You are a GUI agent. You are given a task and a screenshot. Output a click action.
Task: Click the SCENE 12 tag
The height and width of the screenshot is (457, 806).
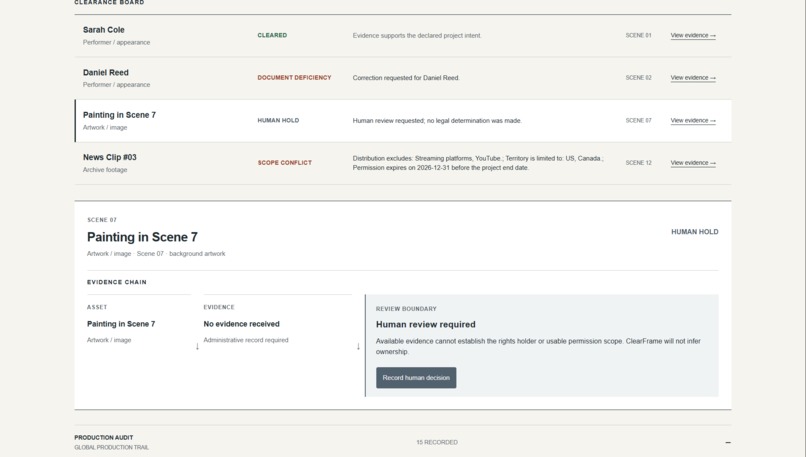click(638, 163)
